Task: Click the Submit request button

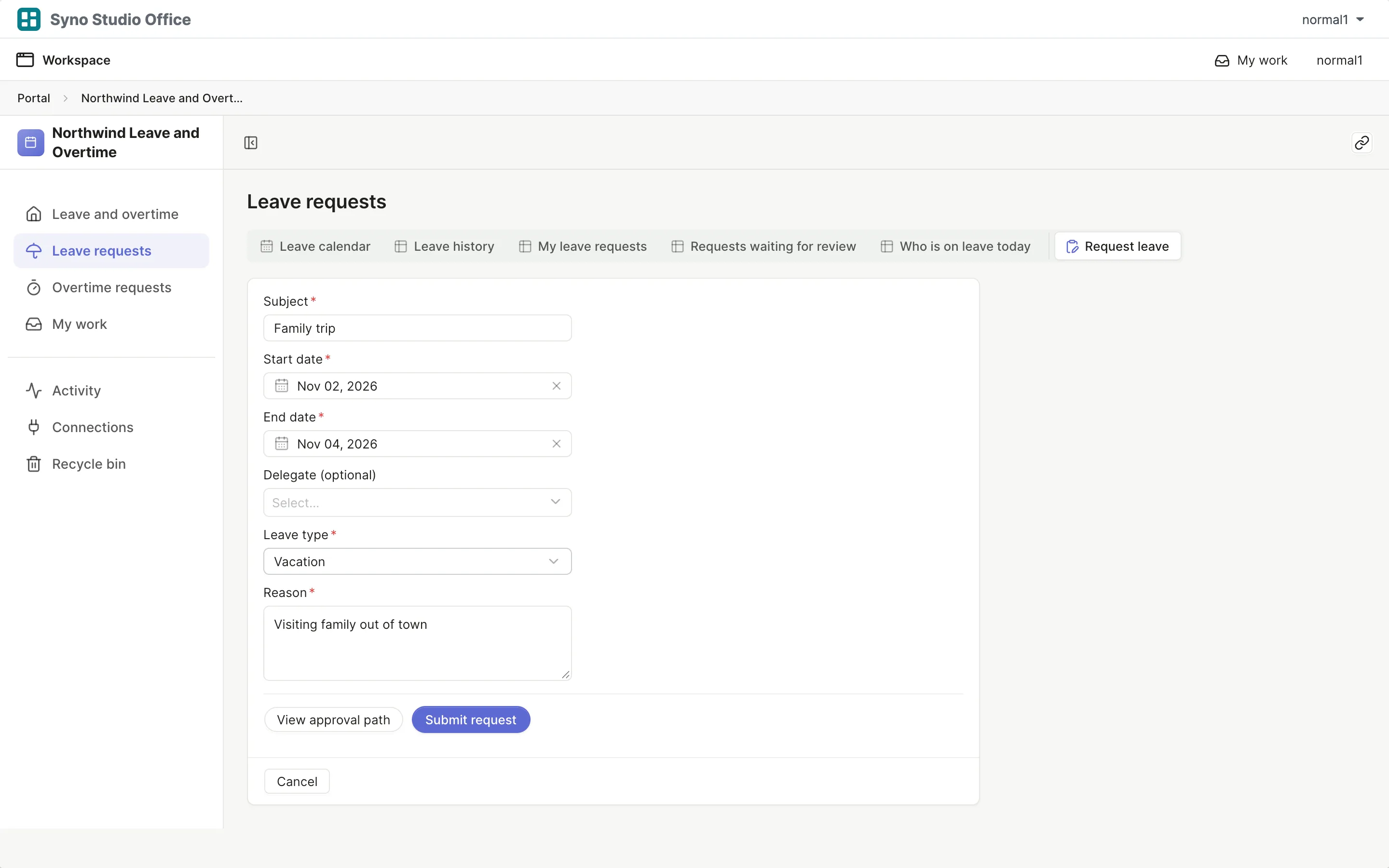Action: pyautogui.click(x=471, y=719)
